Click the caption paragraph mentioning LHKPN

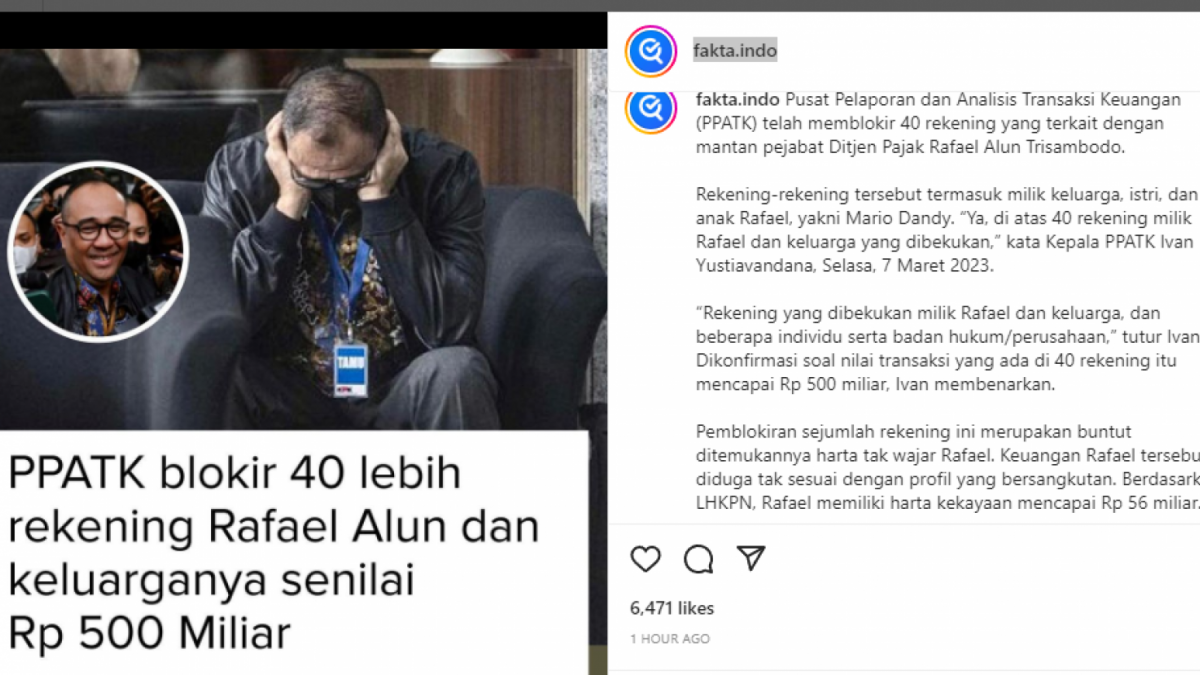click(946, 468)
